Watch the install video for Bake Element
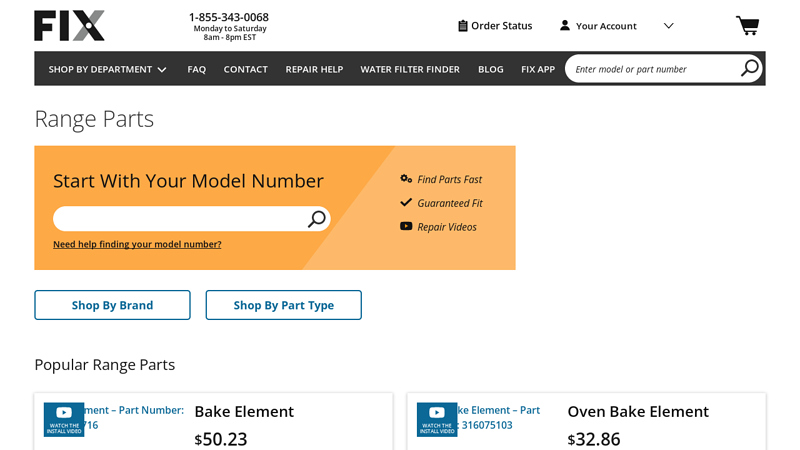The height and width of the screenshot is (450, 800). [x=64, y=419]
